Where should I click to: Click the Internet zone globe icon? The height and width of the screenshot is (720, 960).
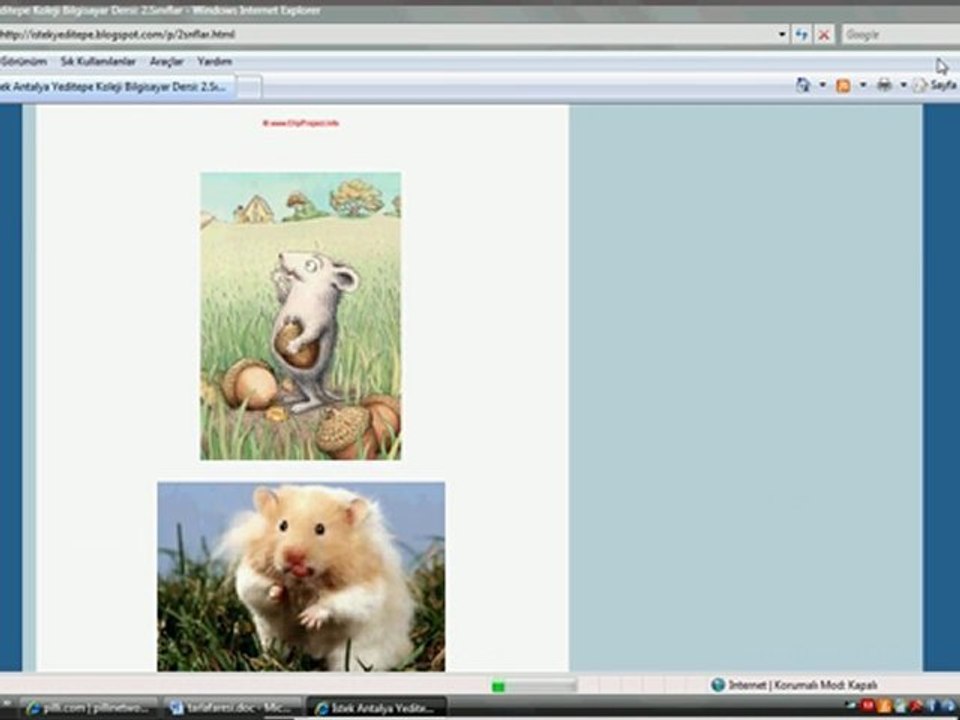point(718,685)
